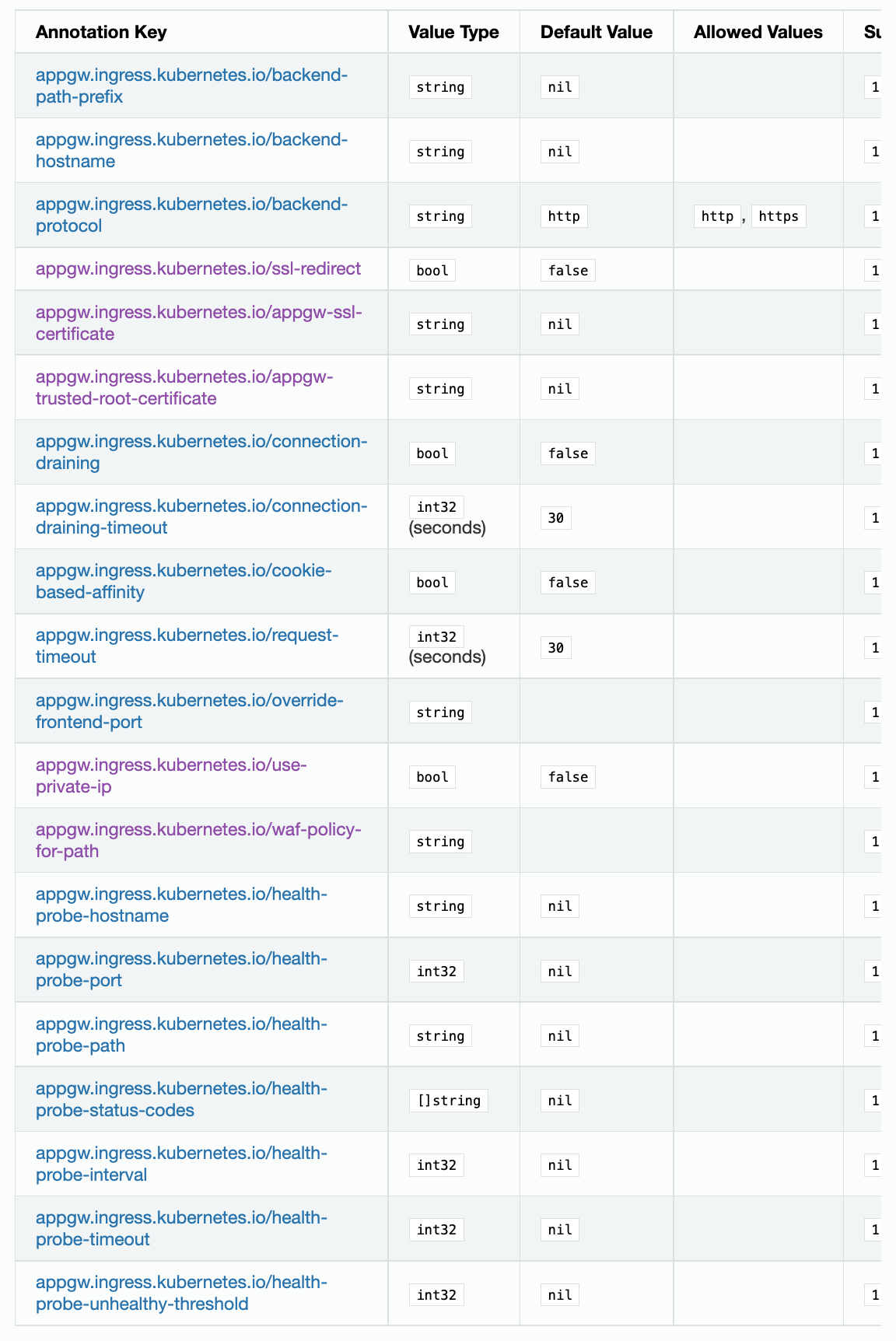Viewport: 896px width, 1341px height.
Task: Click the Value Type column header
Action: [453, 32]
